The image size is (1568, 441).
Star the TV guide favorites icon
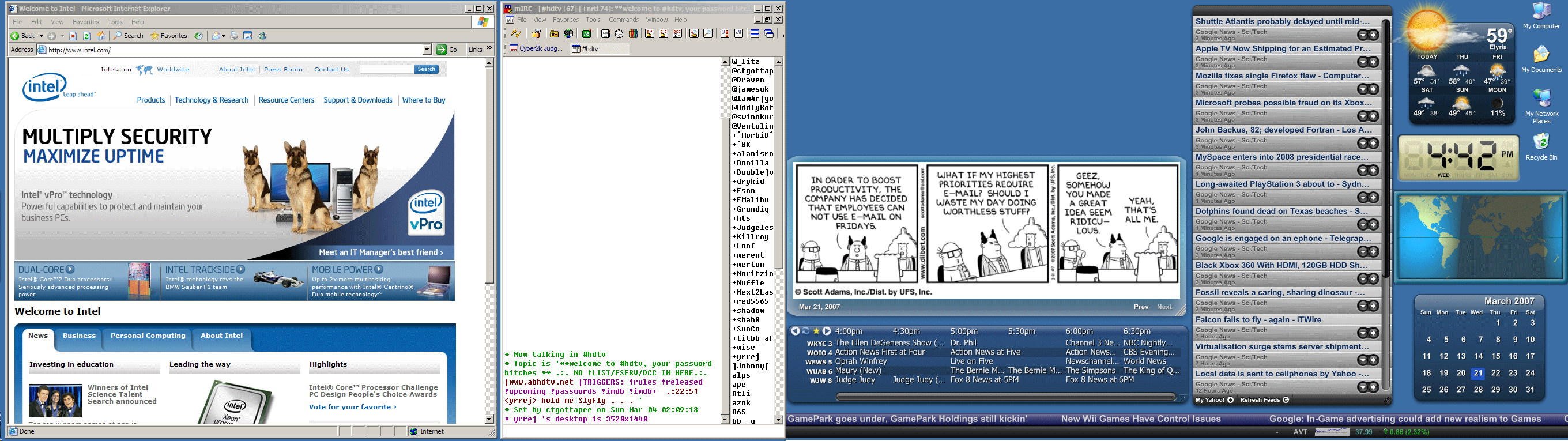pyautogui.click(x=816, y=331)
